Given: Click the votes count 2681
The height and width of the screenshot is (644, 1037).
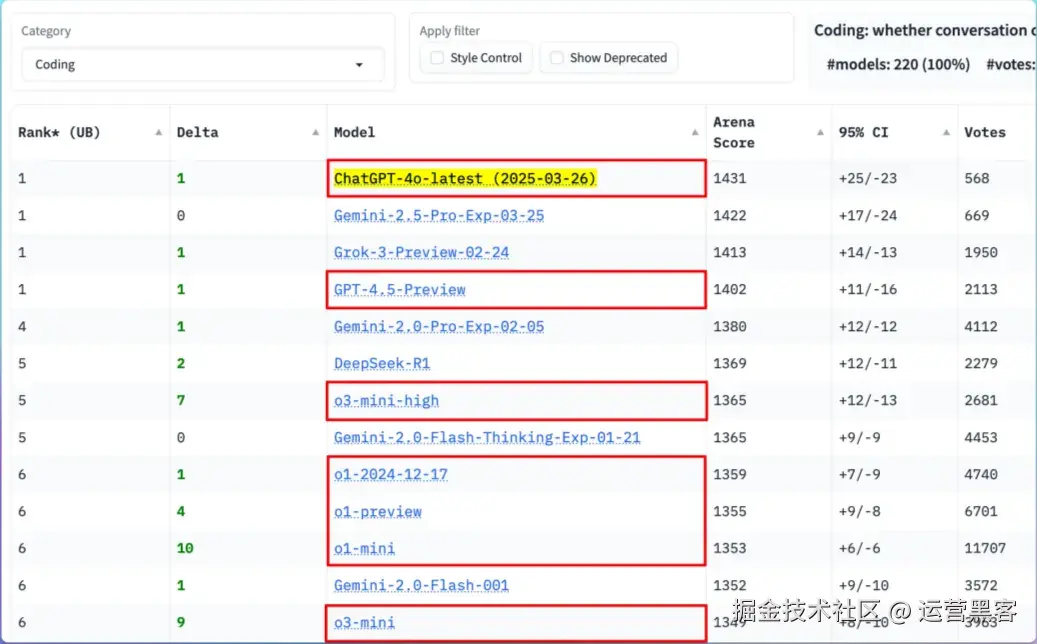Looking at the screenshot, I should (981, 401).
